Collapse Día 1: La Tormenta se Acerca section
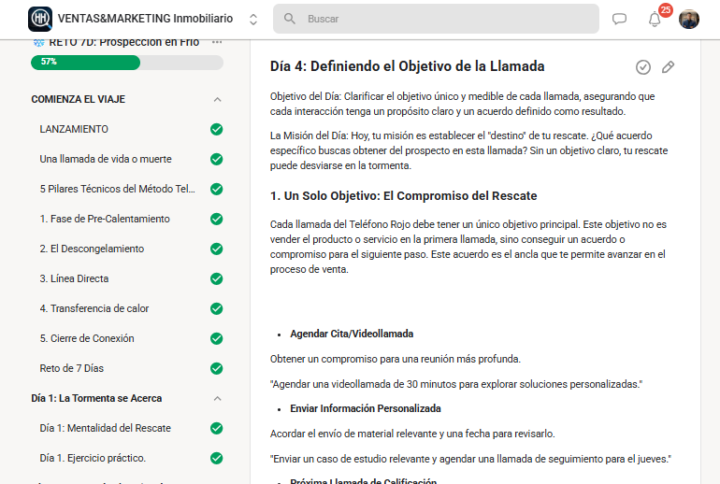Viewport: 720px width, 484px height. [x=217, y=399]
